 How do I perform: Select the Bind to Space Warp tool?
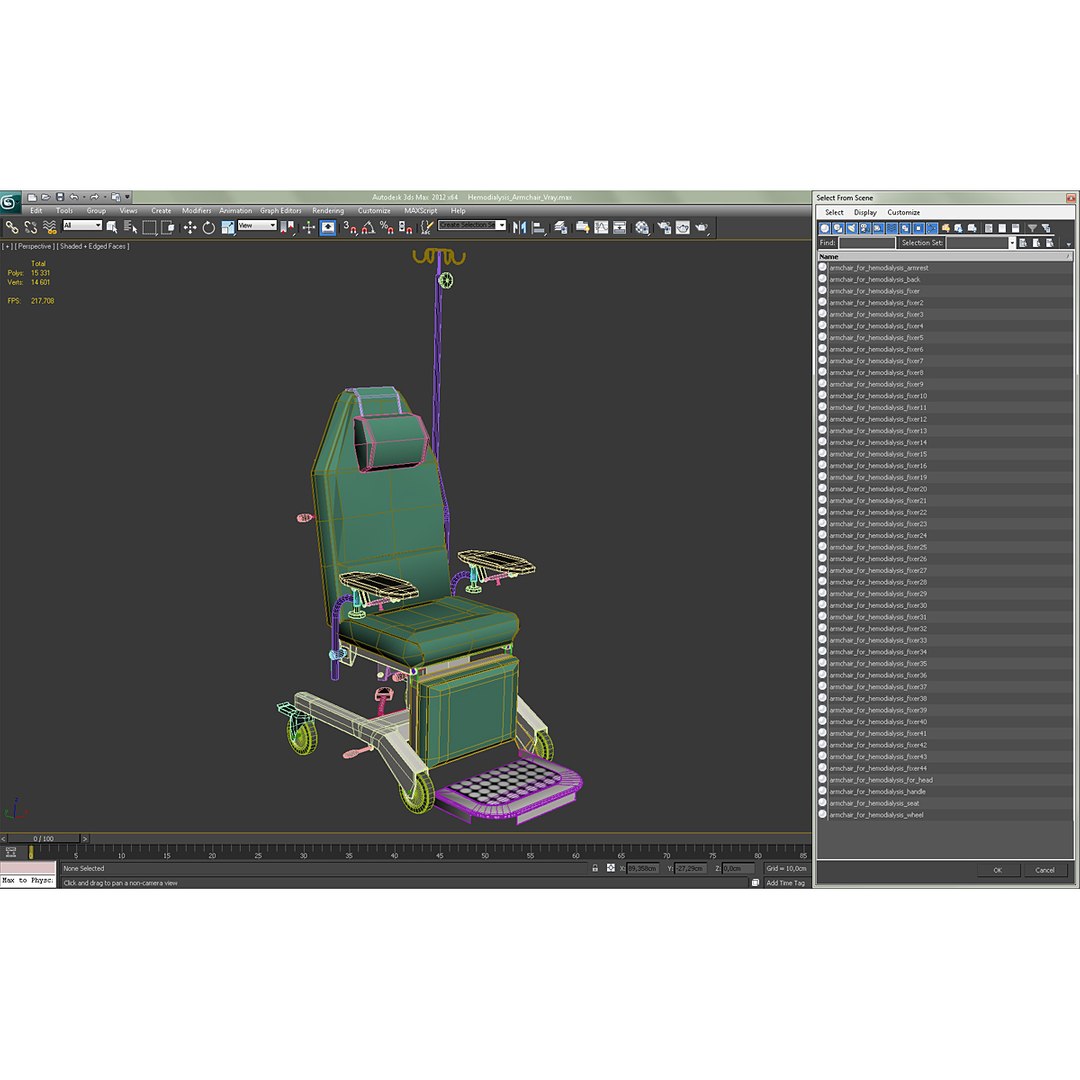[50, 227]
